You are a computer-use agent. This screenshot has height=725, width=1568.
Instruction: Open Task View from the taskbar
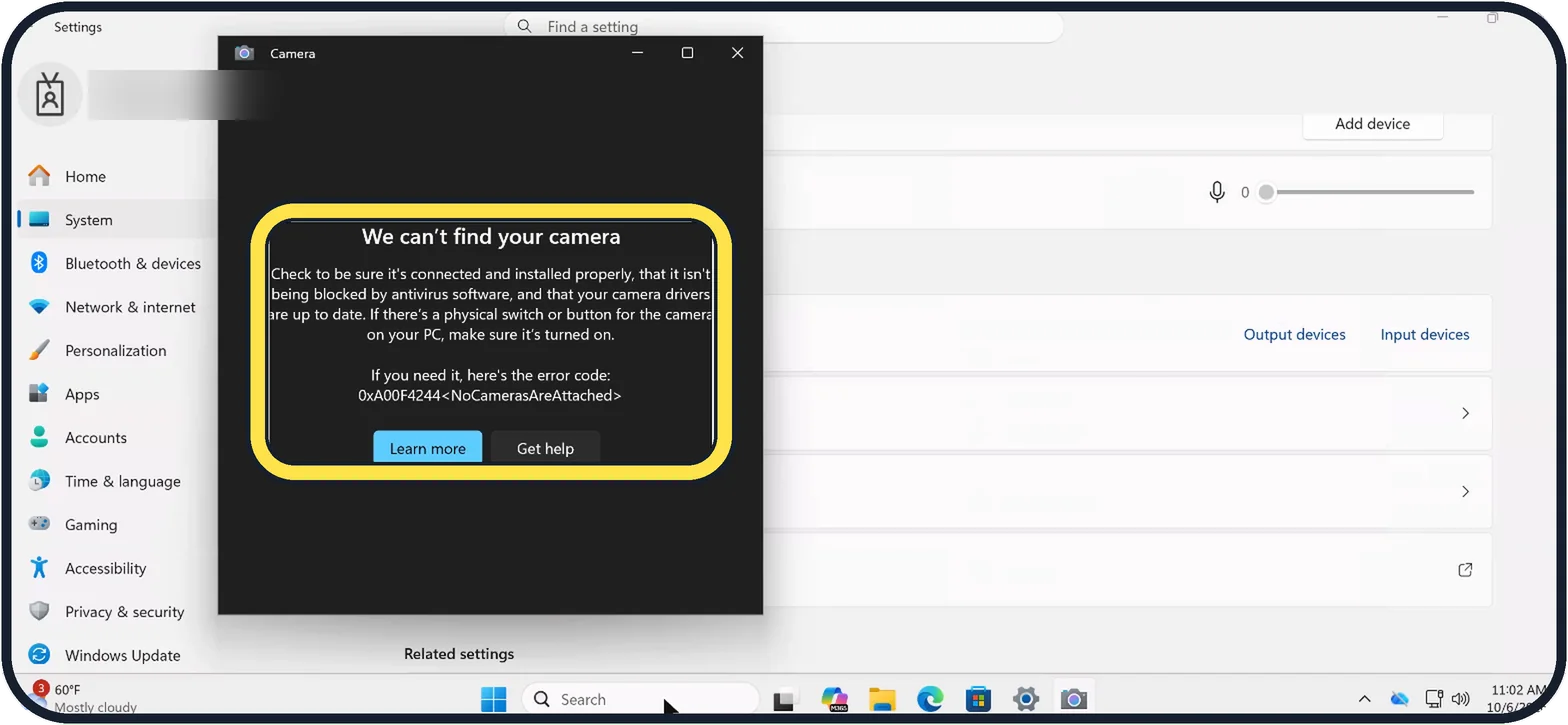[784, 700]
